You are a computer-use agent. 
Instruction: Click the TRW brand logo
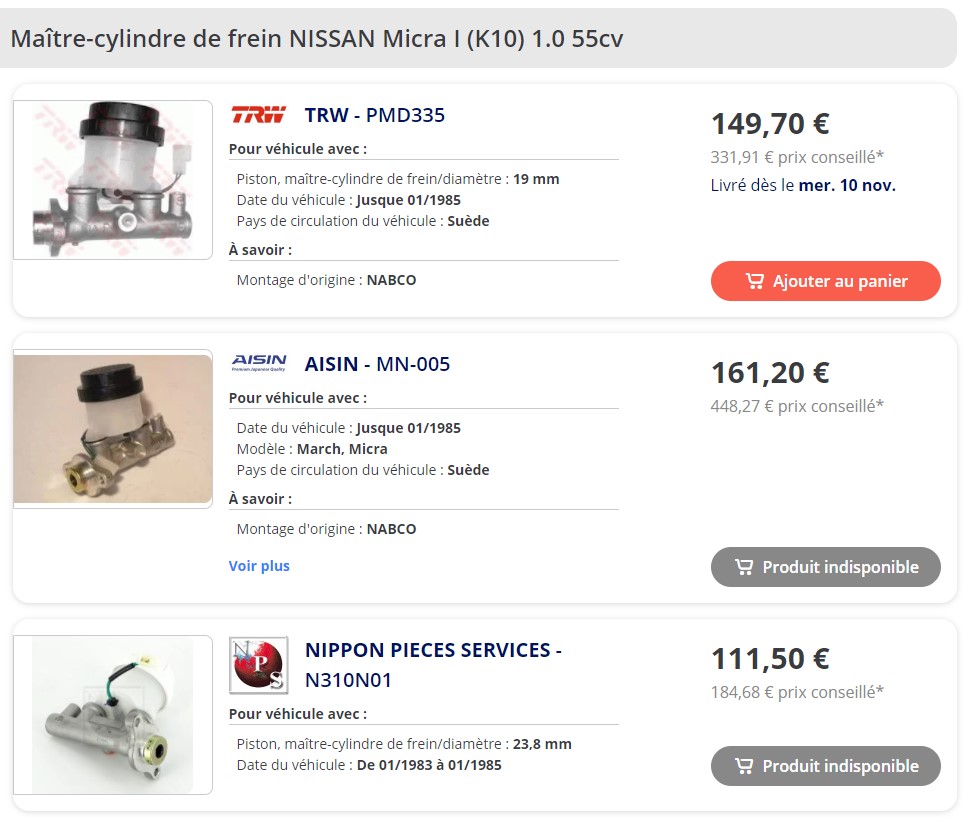point(258,115)
